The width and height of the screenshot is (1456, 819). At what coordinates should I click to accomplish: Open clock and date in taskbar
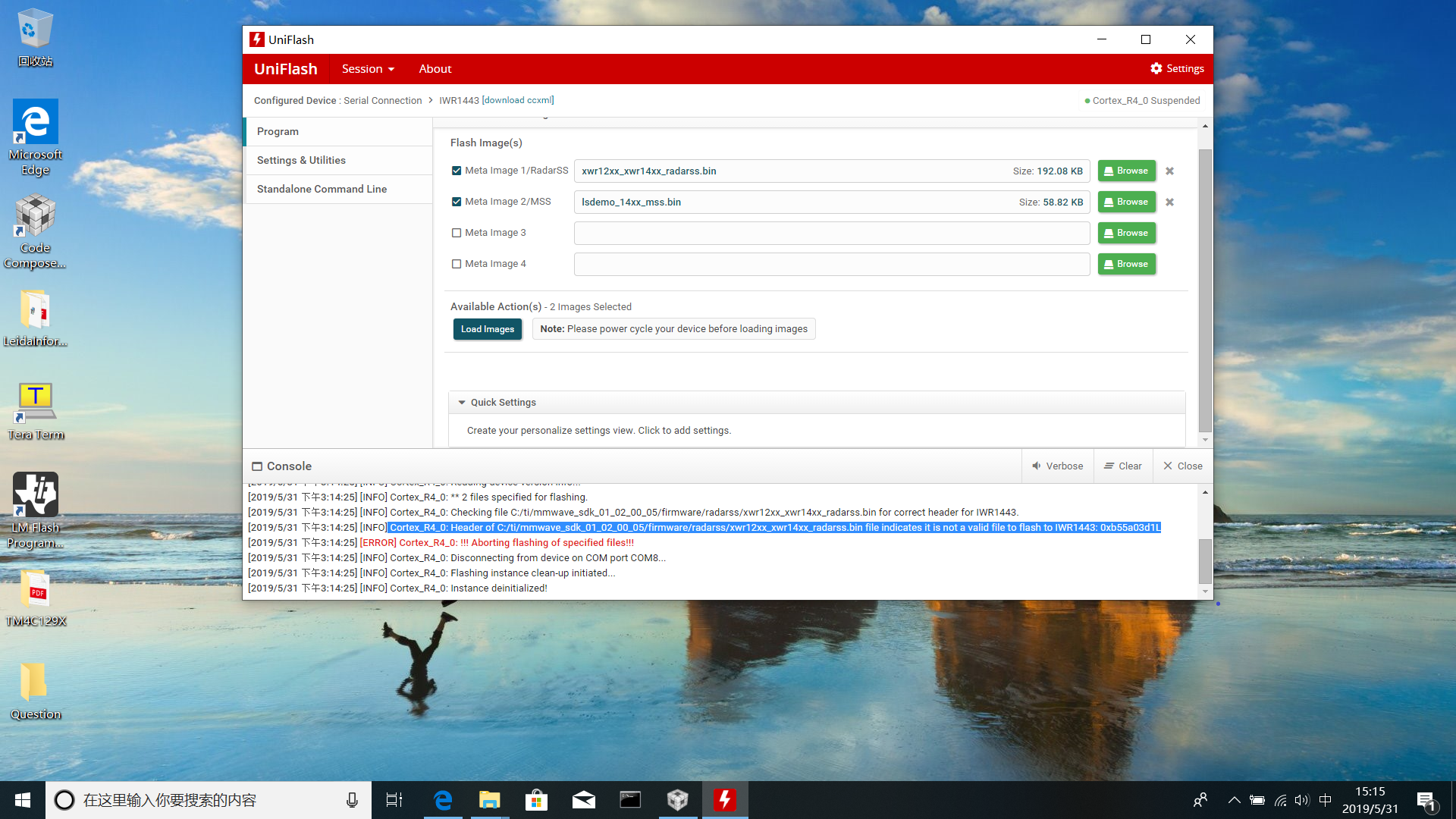click(x=1370, y=800)
